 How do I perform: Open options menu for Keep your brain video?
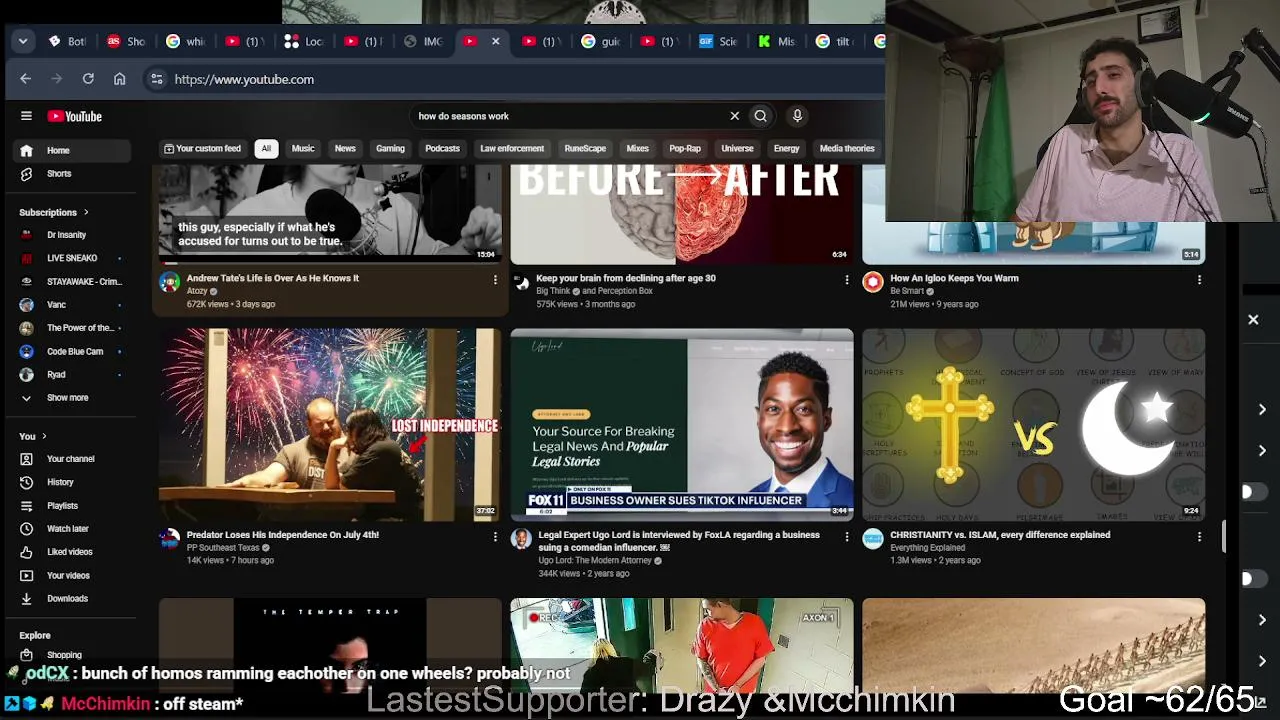pos(847,280)
